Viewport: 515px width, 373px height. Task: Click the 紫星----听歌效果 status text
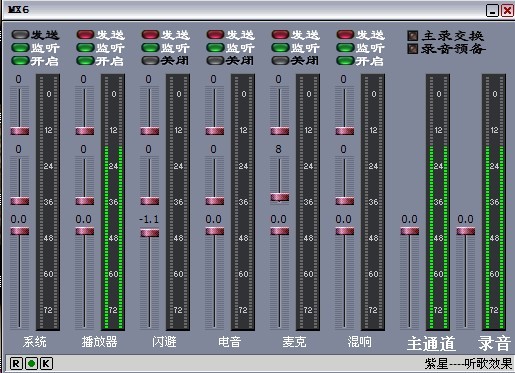468,364
